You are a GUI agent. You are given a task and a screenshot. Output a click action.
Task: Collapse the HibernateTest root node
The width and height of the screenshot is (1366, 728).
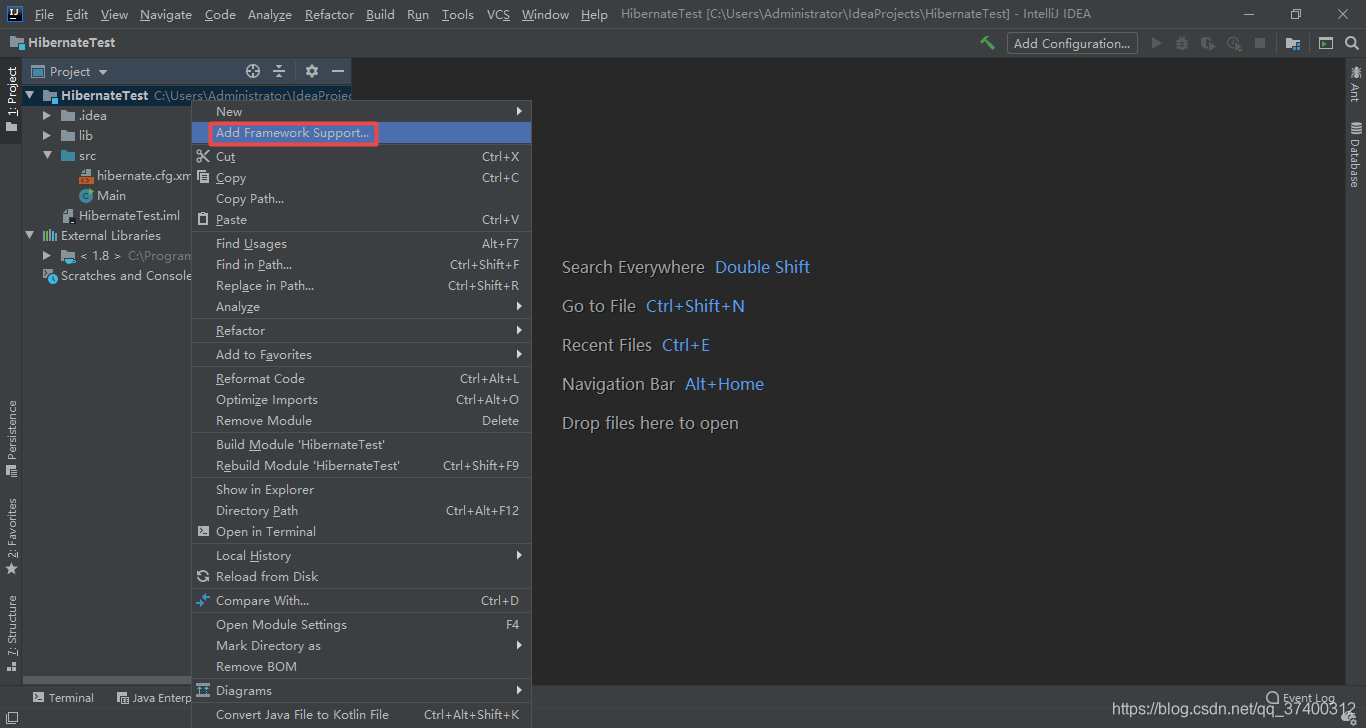(x=30, y=96)
